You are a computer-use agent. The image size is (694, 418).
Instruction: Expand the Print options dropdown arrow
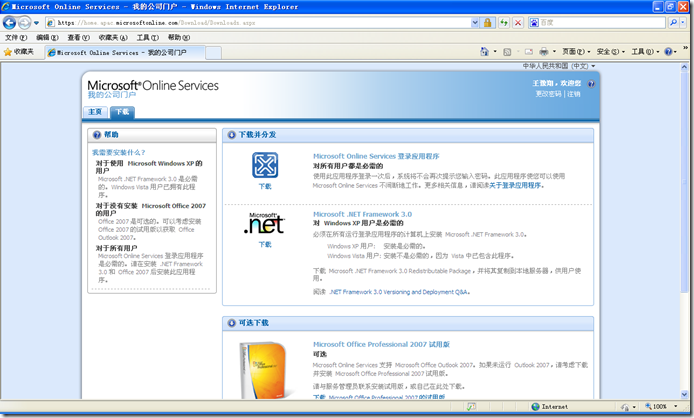tap(554, 52)
